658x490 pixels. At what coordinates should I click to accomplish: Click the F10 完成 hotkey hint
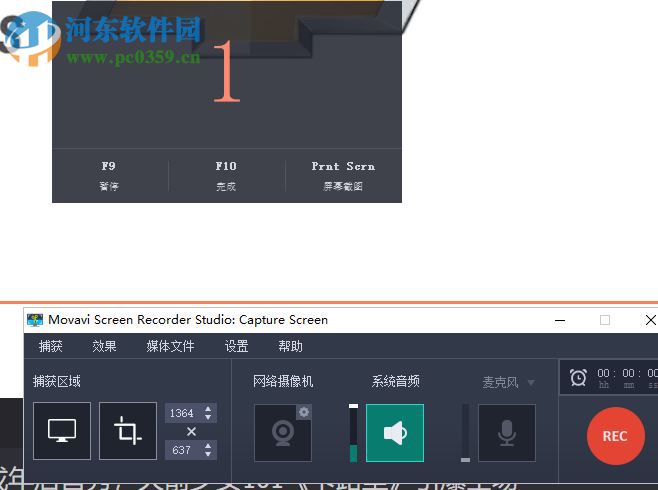tap(226, 176)
